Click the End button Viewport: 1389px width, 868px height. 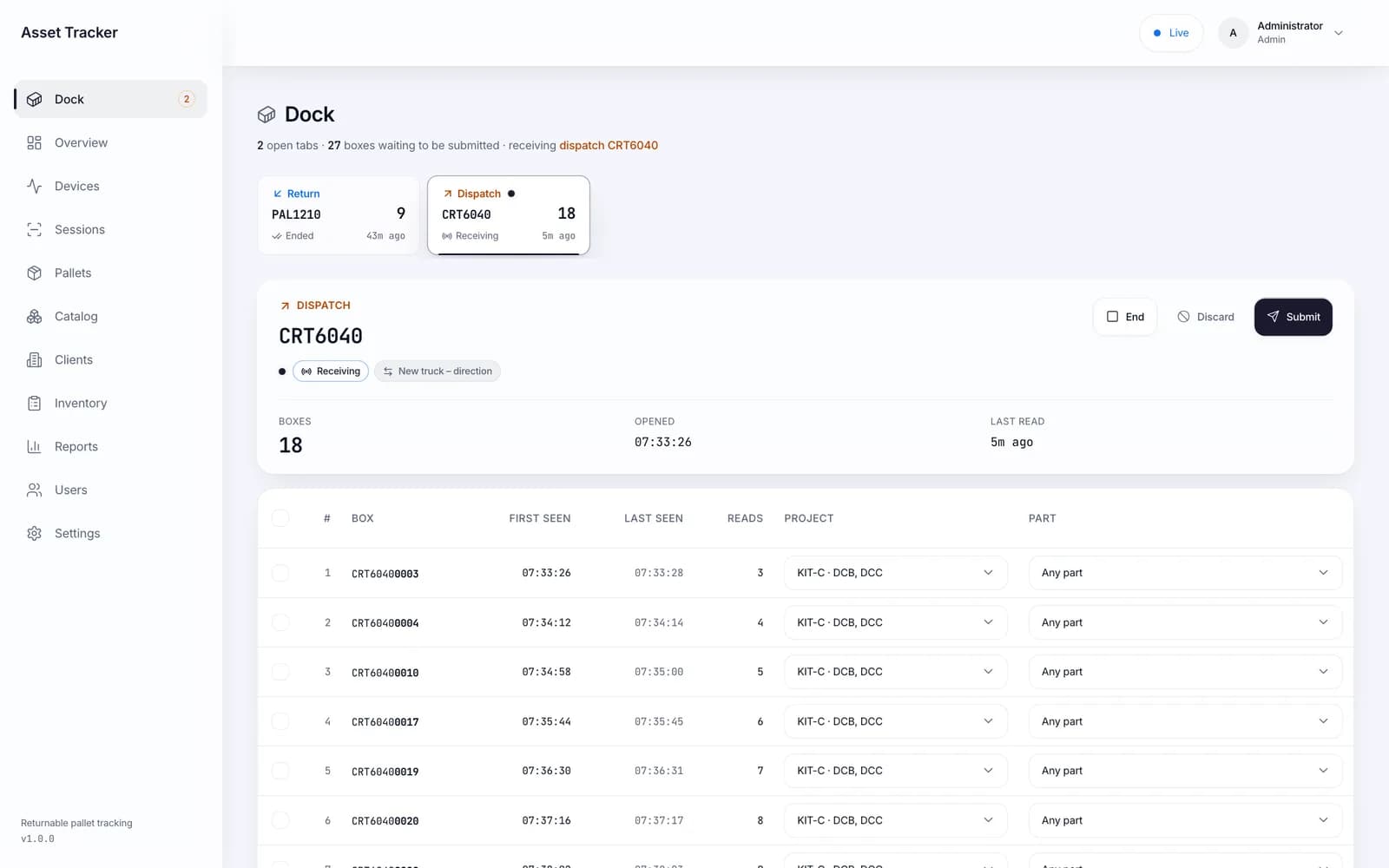tap(1125, 317)
